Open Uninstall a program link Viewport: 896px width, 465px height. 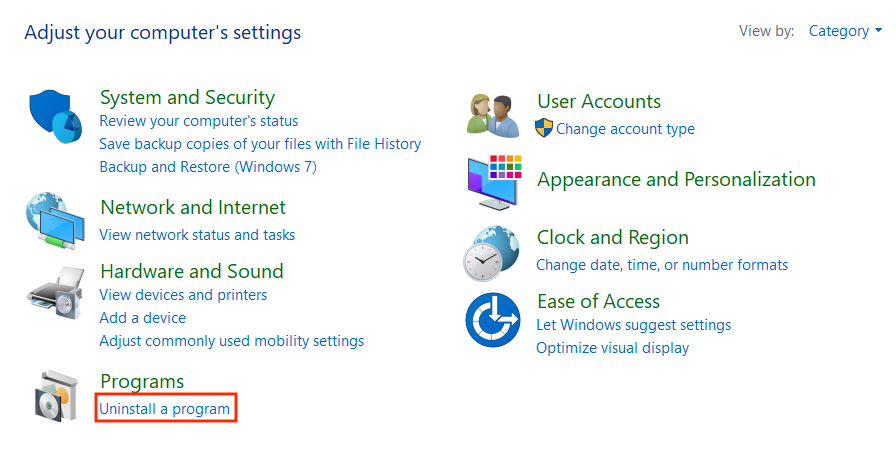pyautogui.click(x=164, y=409)
